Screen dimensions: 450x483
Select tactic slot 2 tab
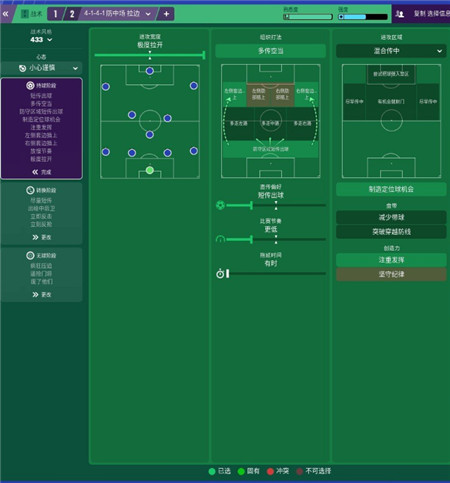pyautogui.click(x=72, y=14)
